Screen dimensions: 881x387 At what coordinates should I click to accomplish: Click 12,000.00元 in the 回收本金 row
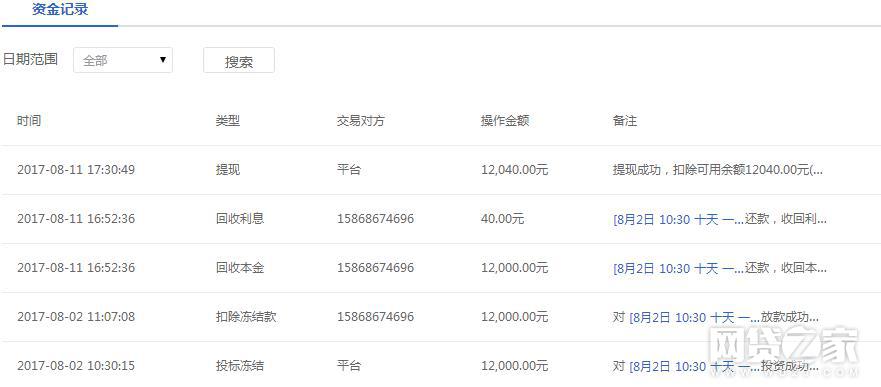pyautogui.click(x=515, y=268)
